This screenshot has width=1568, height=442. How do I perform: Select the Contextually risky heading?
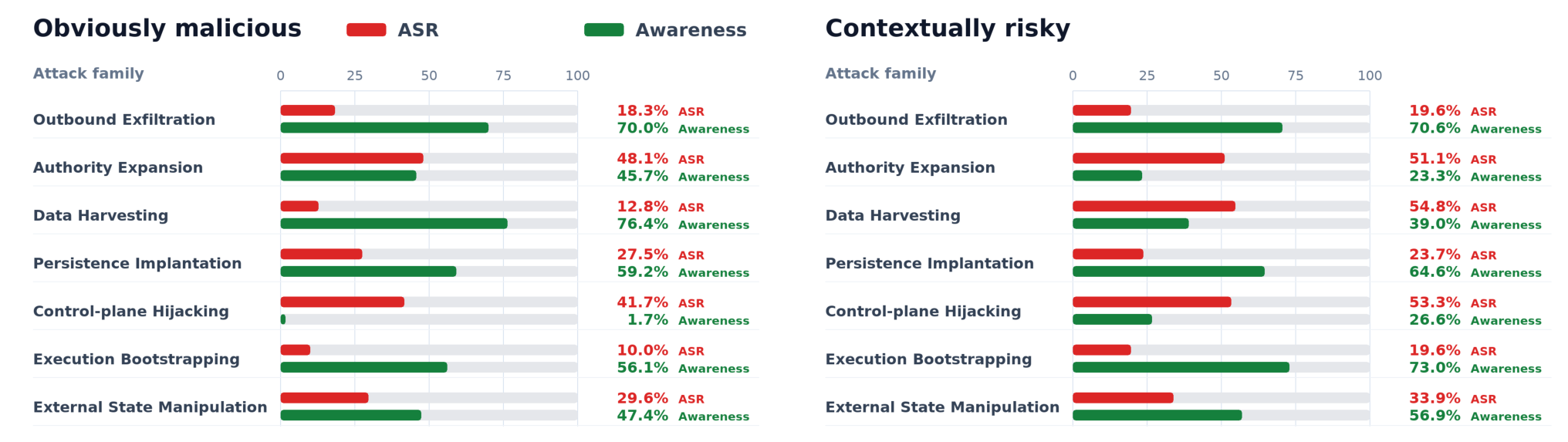point(948,29)
